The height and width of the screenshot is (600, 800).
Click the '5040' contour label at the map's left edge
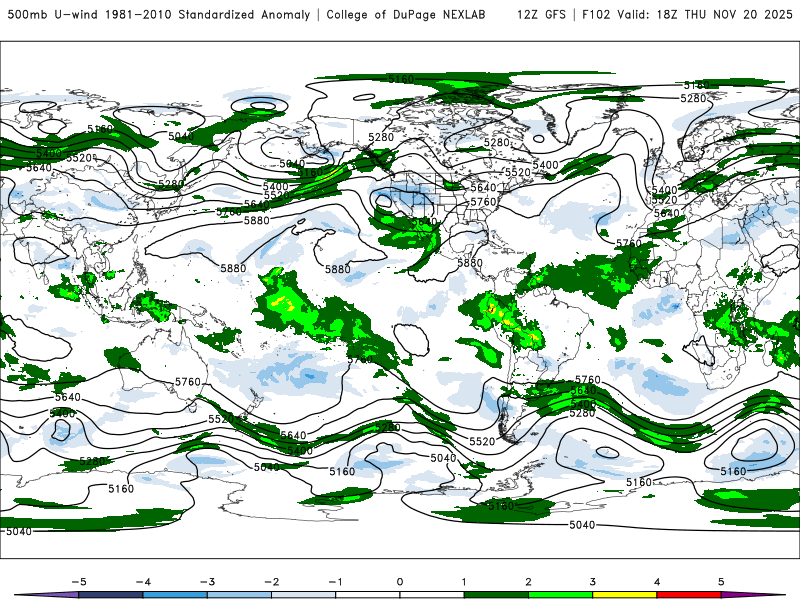click(19, 531)
